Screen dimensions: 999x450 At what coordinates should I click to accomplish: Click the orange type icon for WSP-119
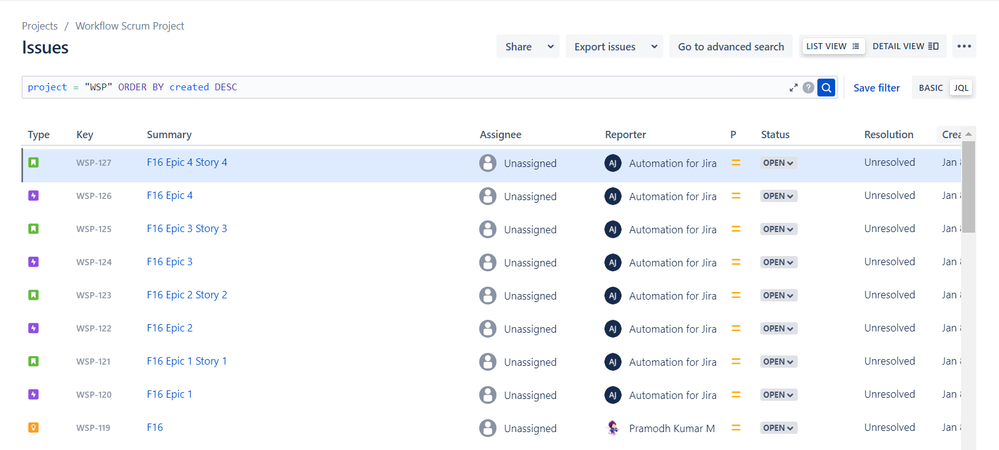click(34, 428)
